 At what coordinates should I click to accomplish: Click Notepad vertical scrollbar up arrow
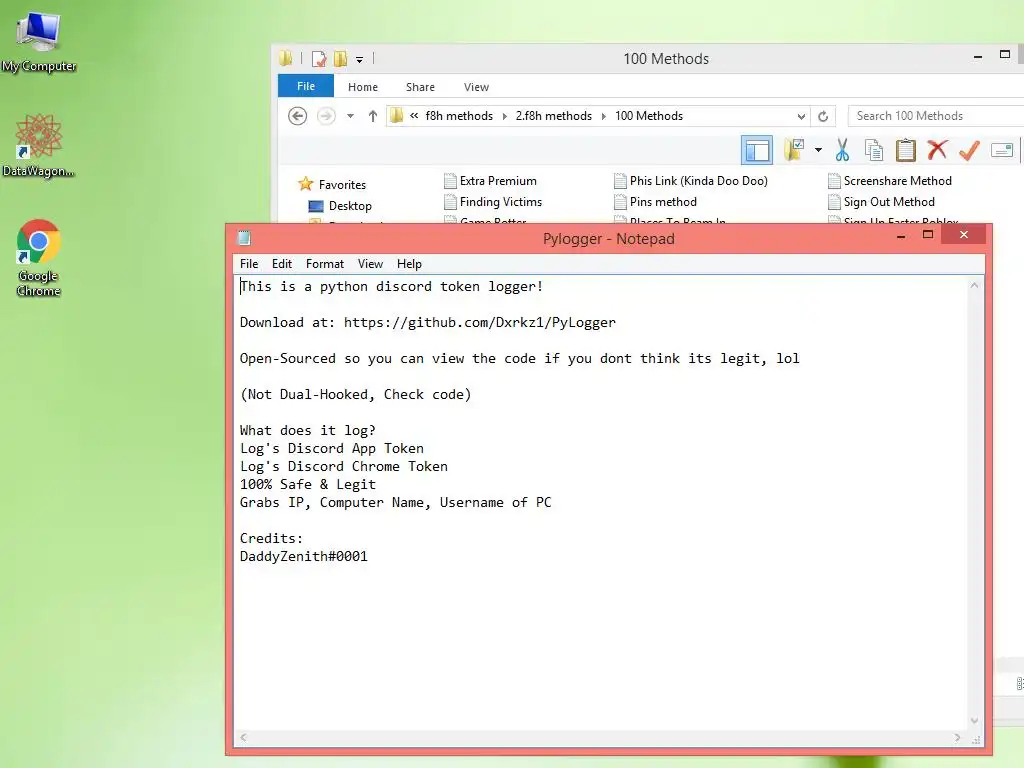pos(974,285)
